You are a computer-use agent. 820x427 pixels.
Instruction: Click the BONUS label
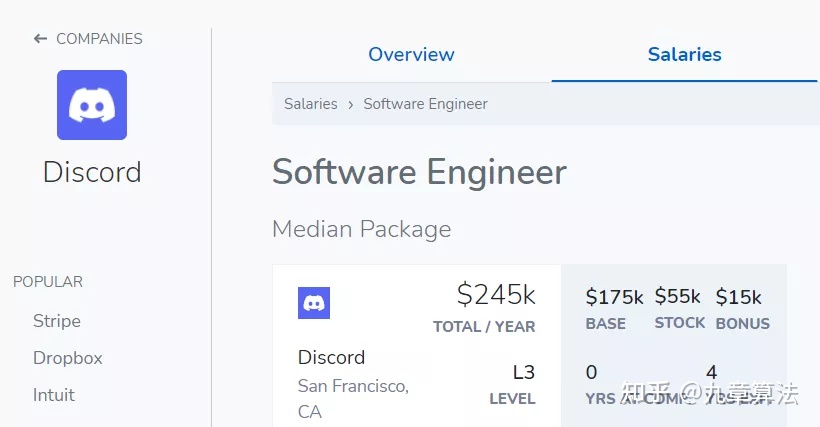pos(743,324)
